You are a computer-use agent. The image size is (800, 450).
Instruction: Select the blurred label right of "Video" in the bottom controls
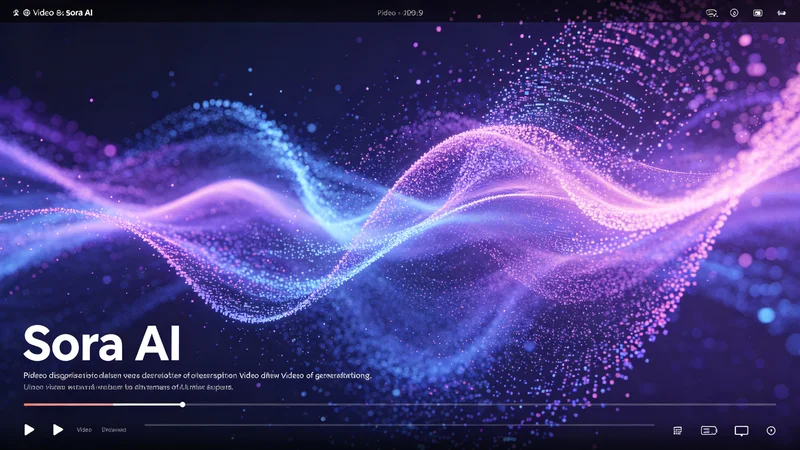coord(114,430)
